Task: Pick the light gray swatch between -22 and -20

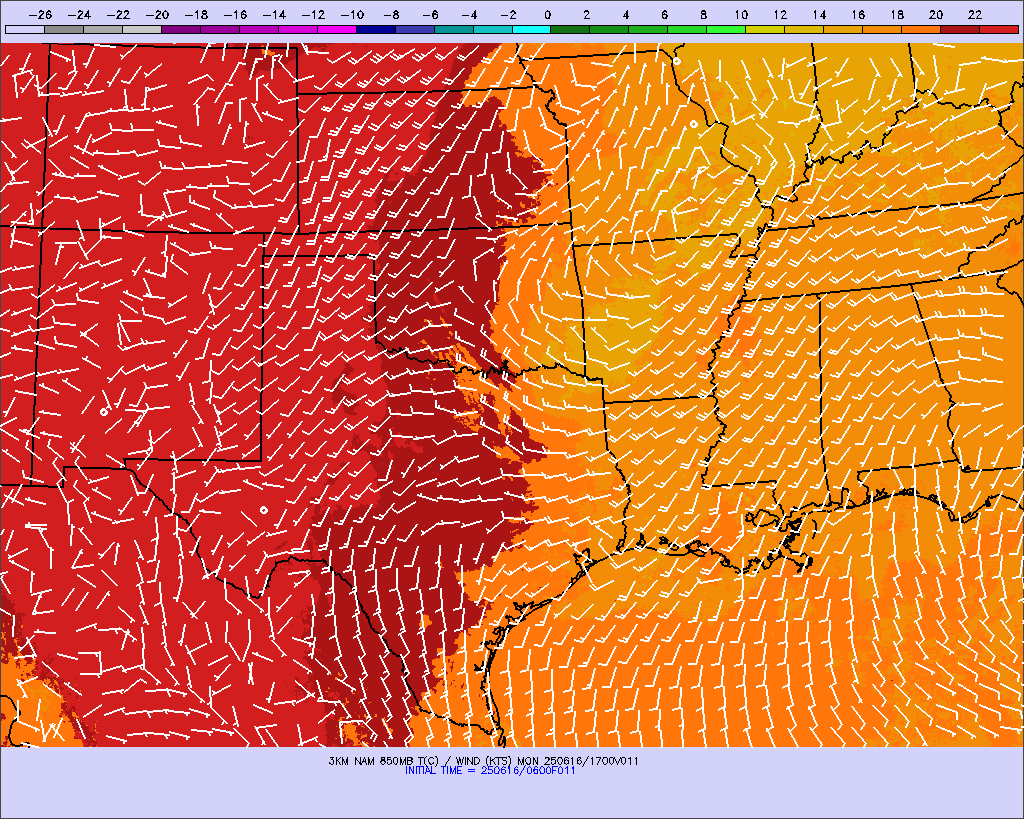Action: pos(142,29)
